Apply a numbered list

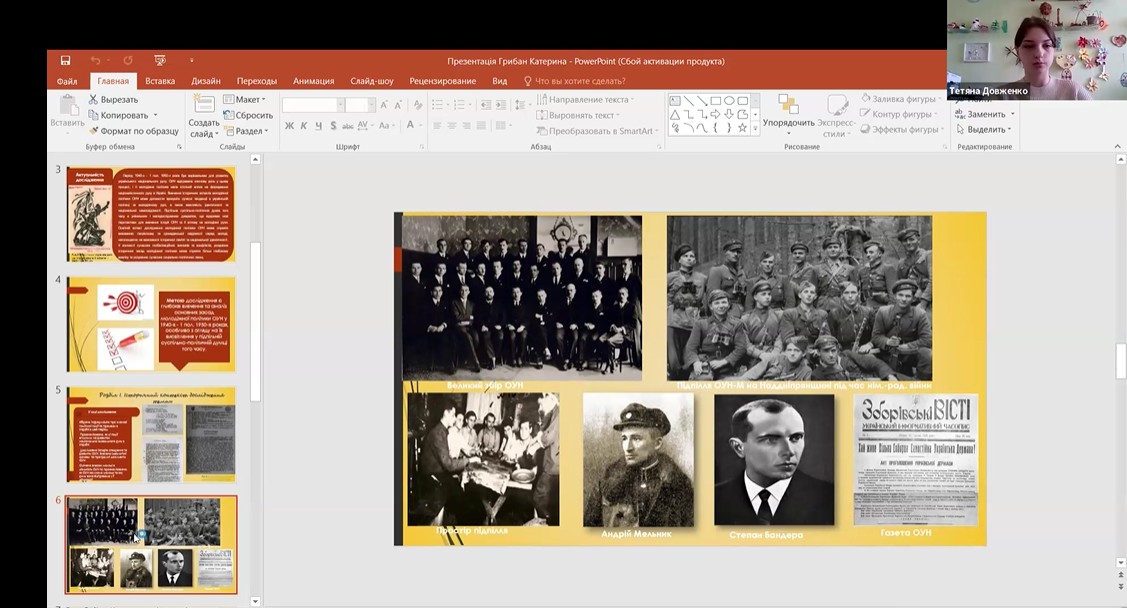(x=461, y=105)
